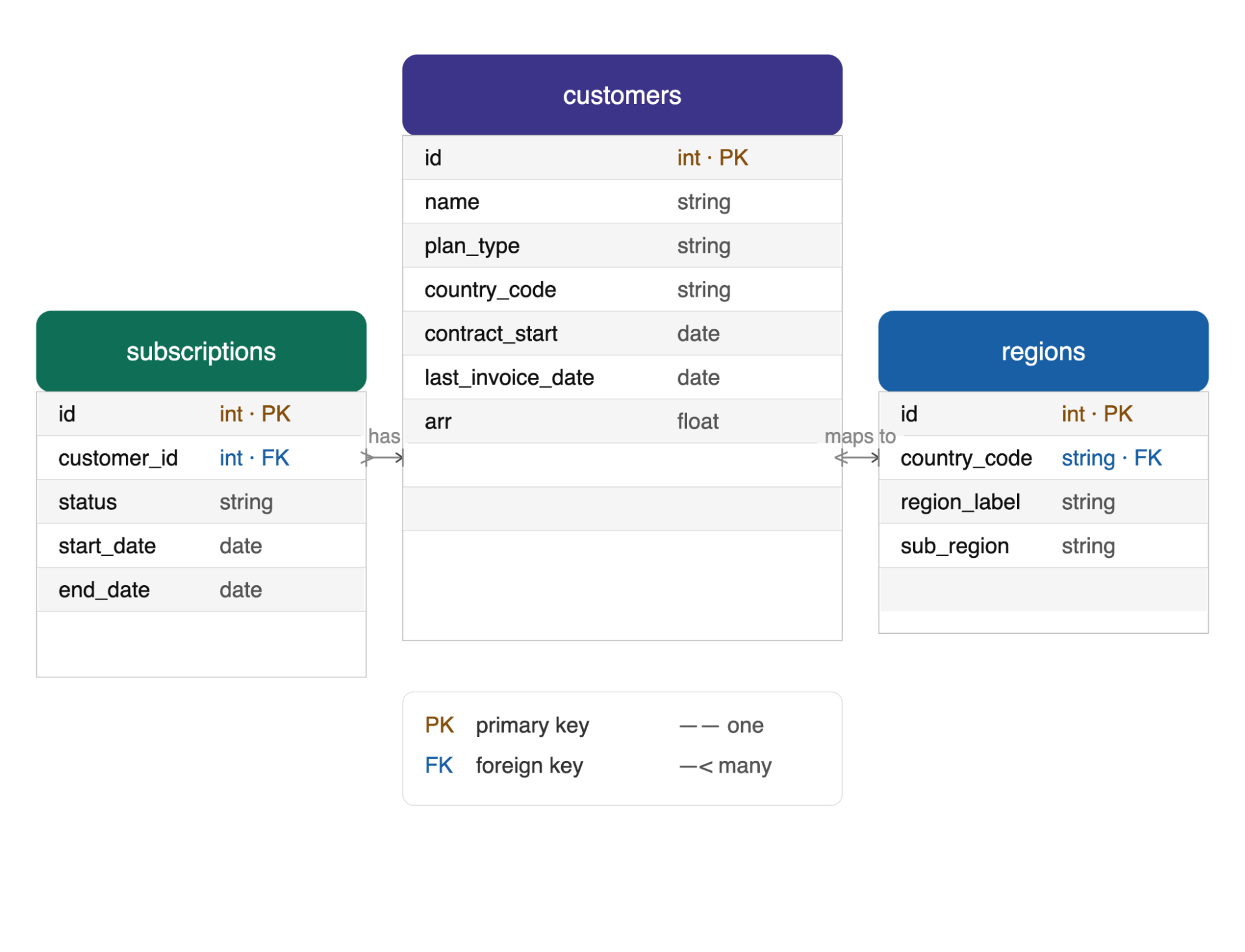The width and height of the screenshot is (1245, 952).
Task: Click 'string · FK' type in regions
Action: tap(1112, 458)
